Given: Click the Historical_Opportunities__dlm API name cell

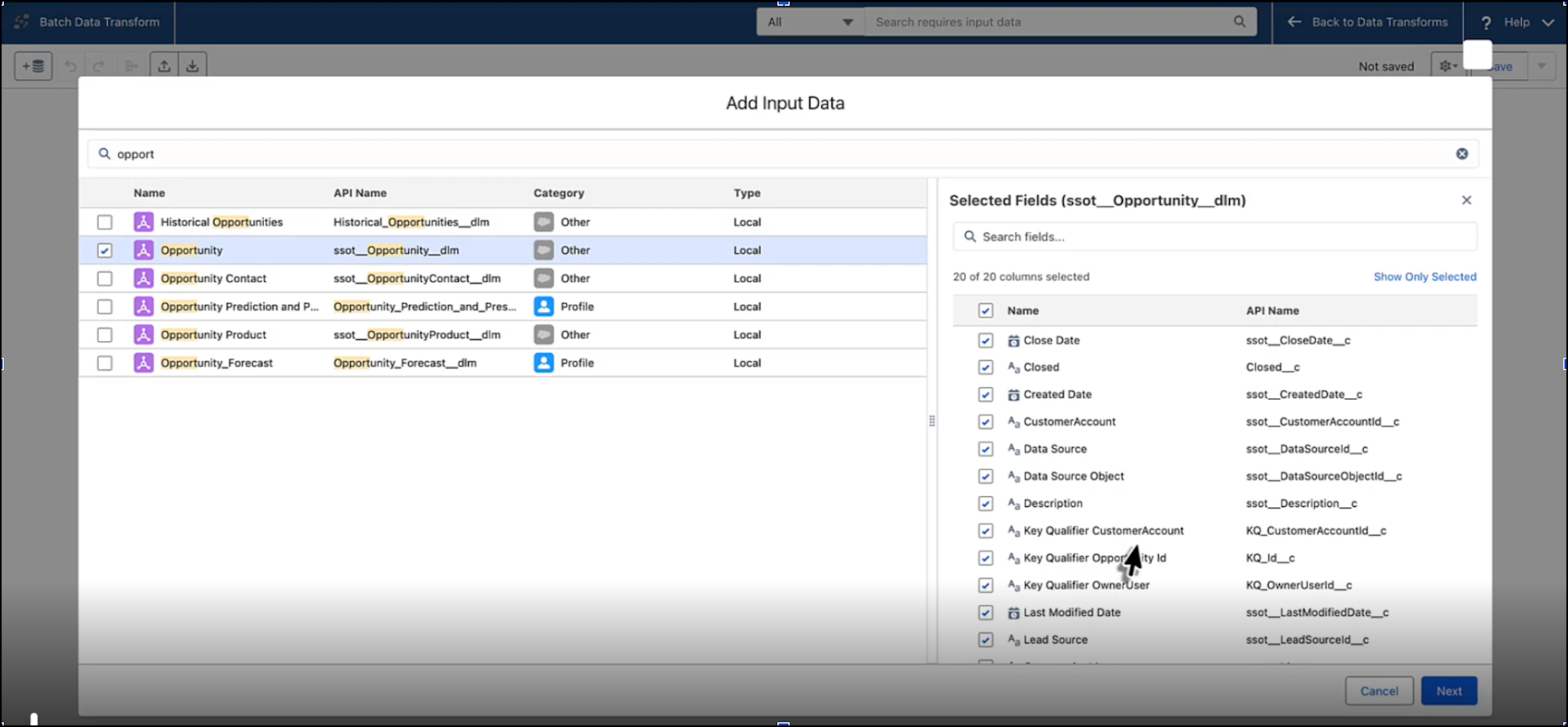Looking at the screenshot, I should point(411,222).
